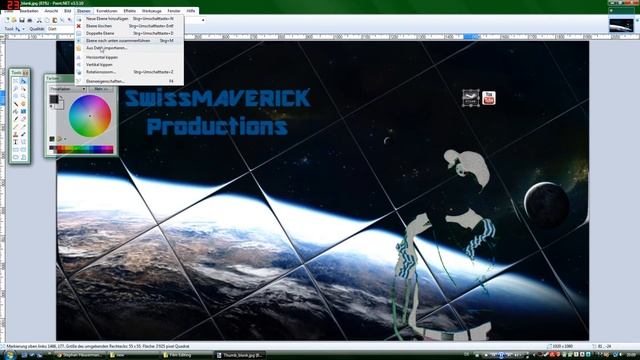Select the Paint Bucket tool
Image resolution: width=640 pixels, height=360 pixels.
(16, 111)
